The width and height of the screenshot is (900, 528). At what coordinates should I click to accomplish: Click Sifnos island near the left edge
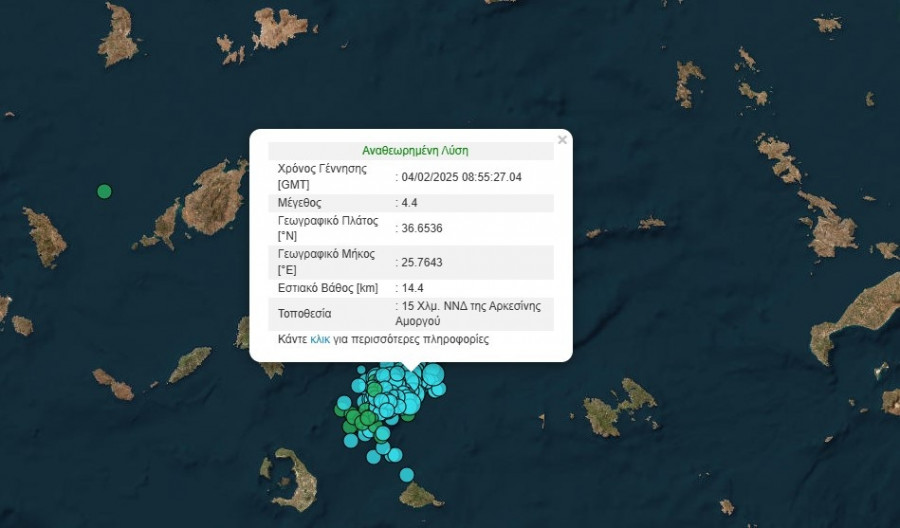click(x=44, y=237)
